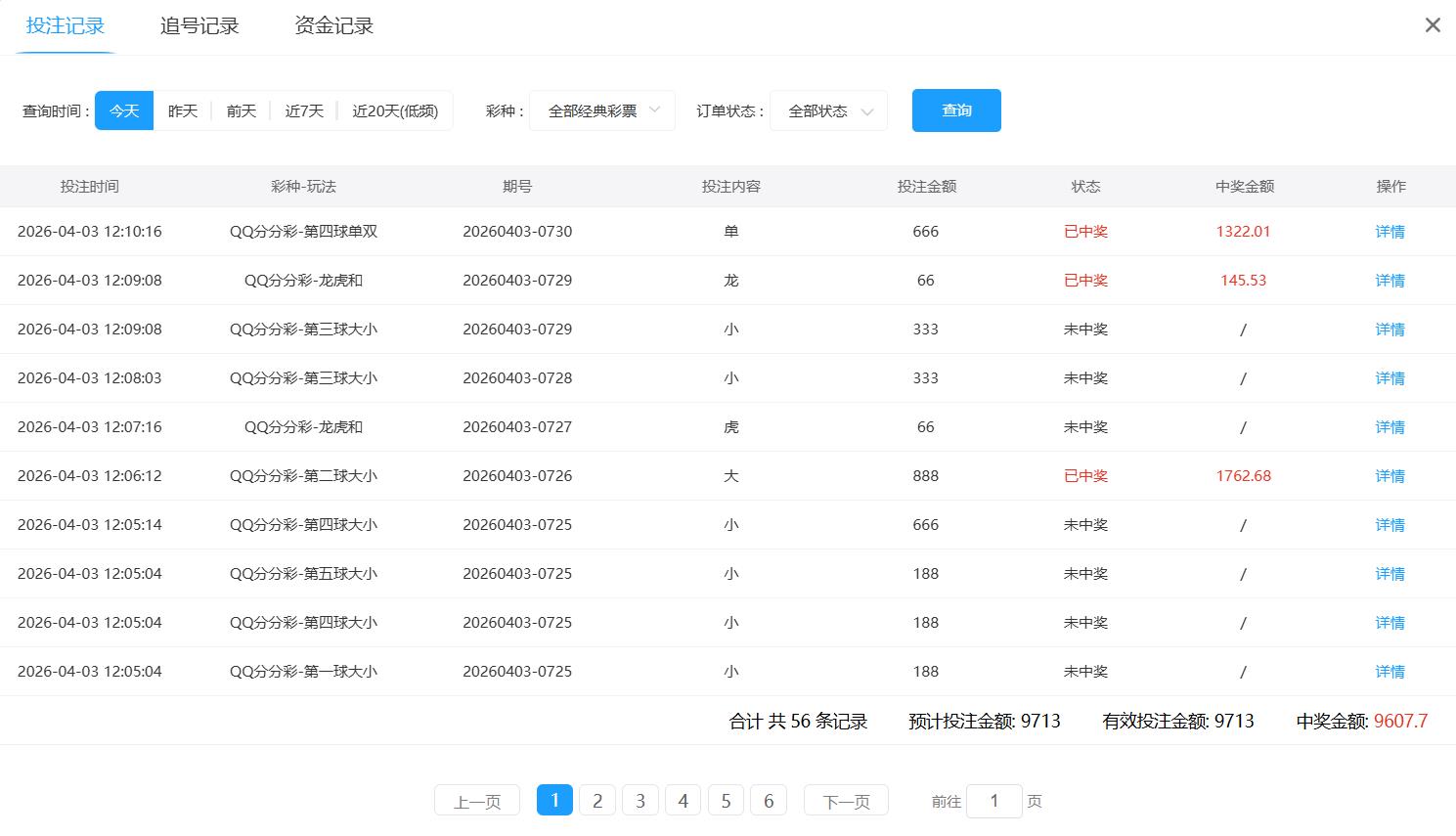
Task: 选择昨天作为查询时间
Action: pos(183,110)
